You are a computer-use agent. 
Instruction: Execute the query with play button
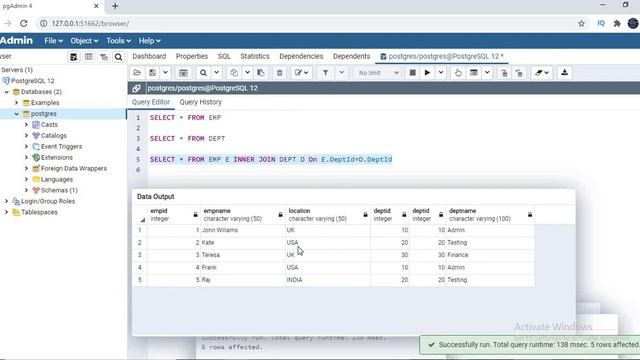point(427,73)
